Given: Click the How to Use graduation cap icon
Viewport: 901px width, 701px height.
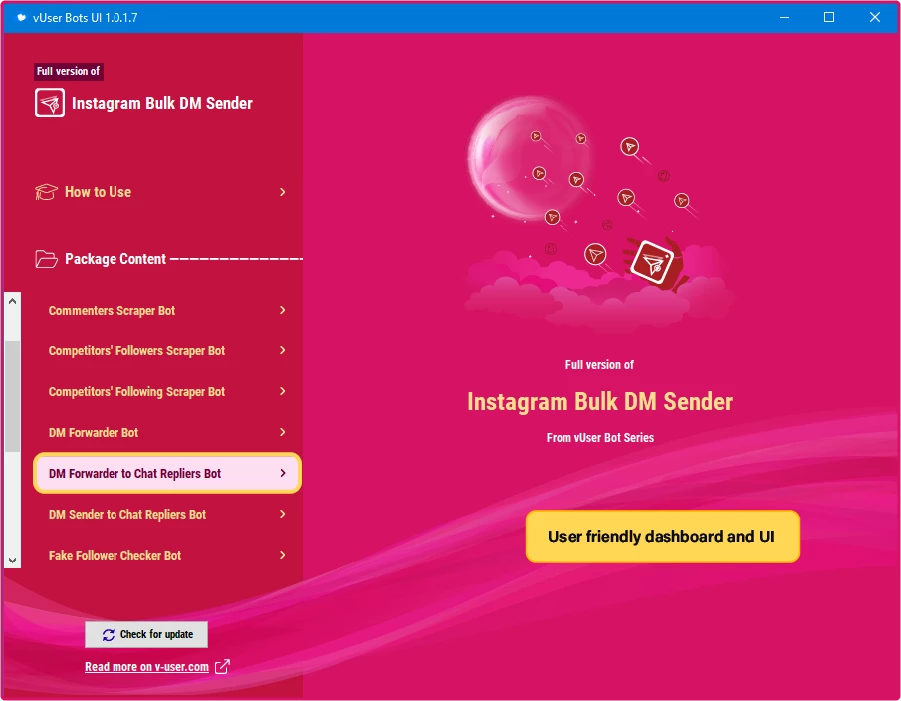Looking at the screenshot, I should (x=46, y=192).
